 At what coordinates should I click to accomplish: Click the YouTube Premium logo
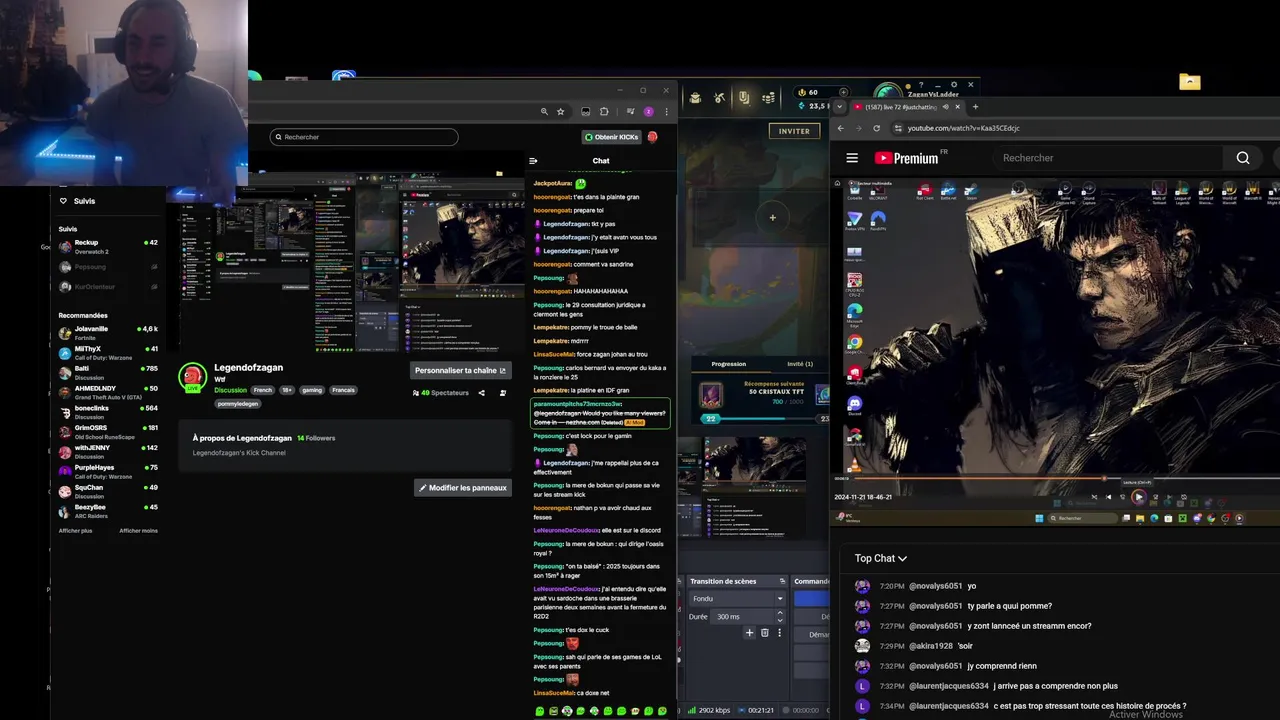(908, 158)
